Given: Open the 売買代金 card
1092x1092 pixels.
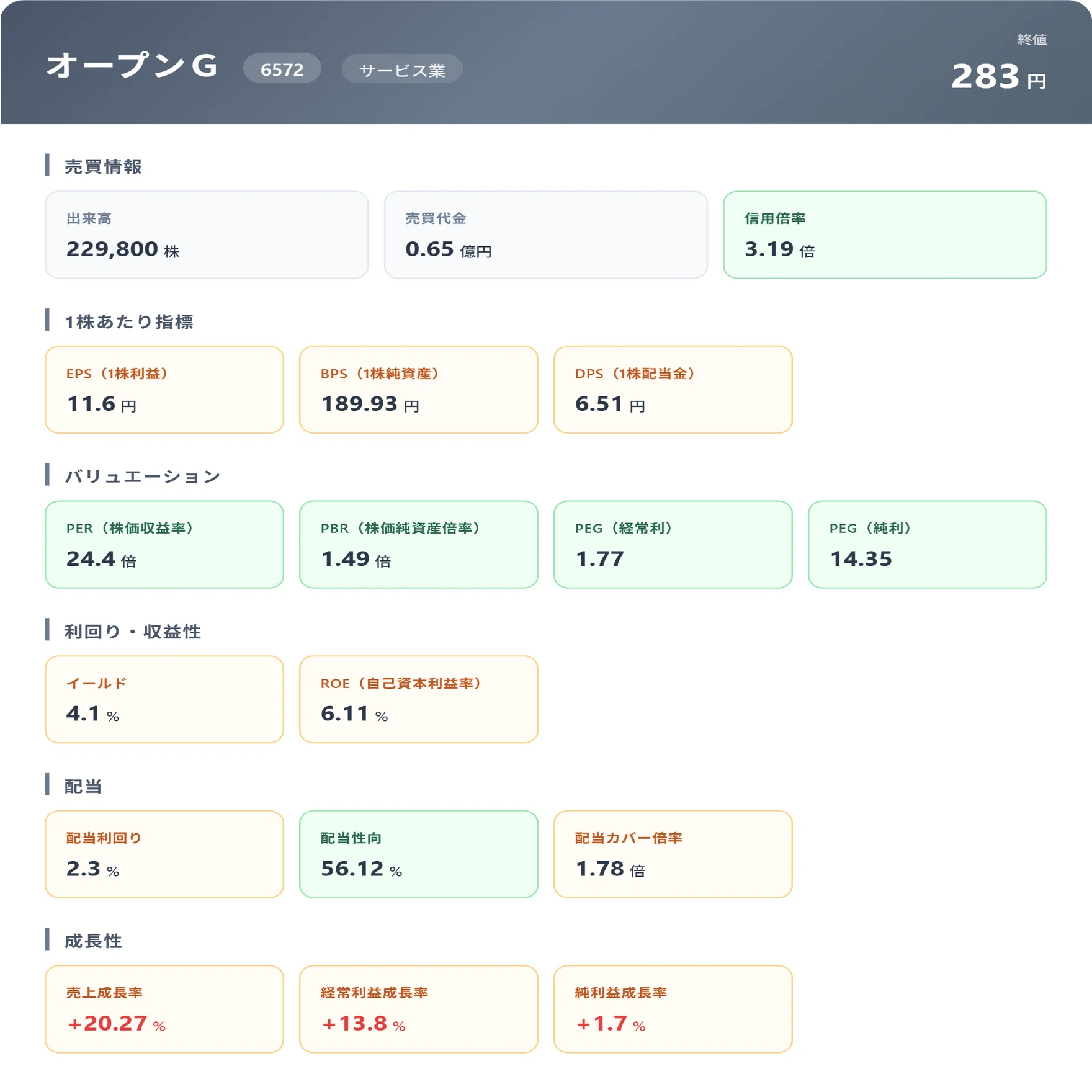Looking at the screenshot, I should (x=546, y=235).
